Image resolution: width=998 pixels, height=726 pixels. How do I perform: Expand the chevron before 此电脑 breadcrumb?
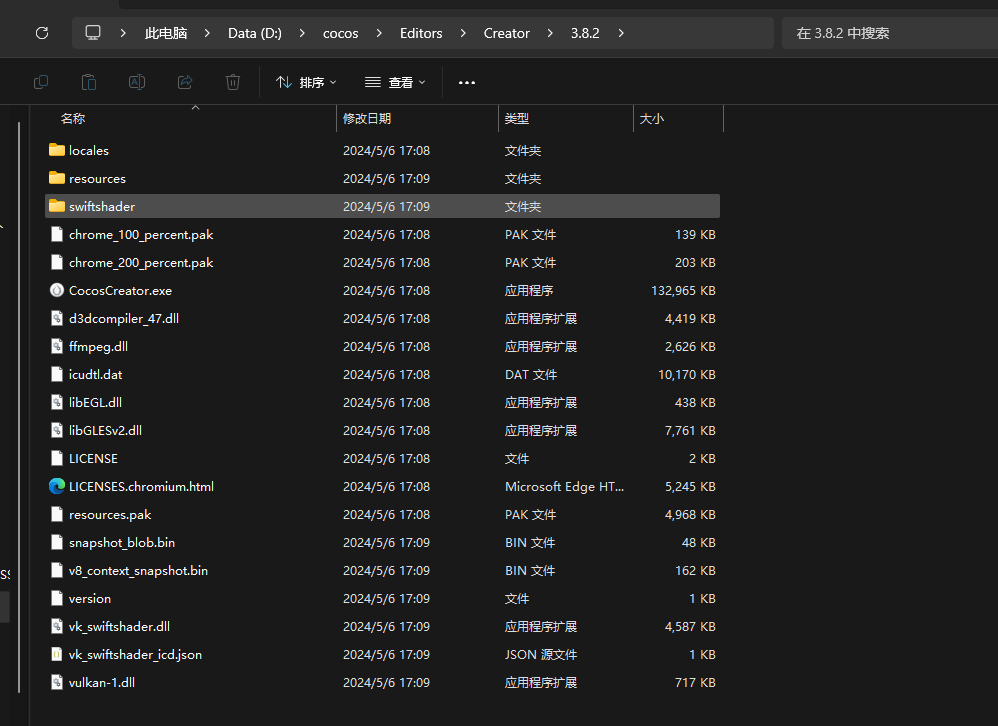click(x=123, y=33)
